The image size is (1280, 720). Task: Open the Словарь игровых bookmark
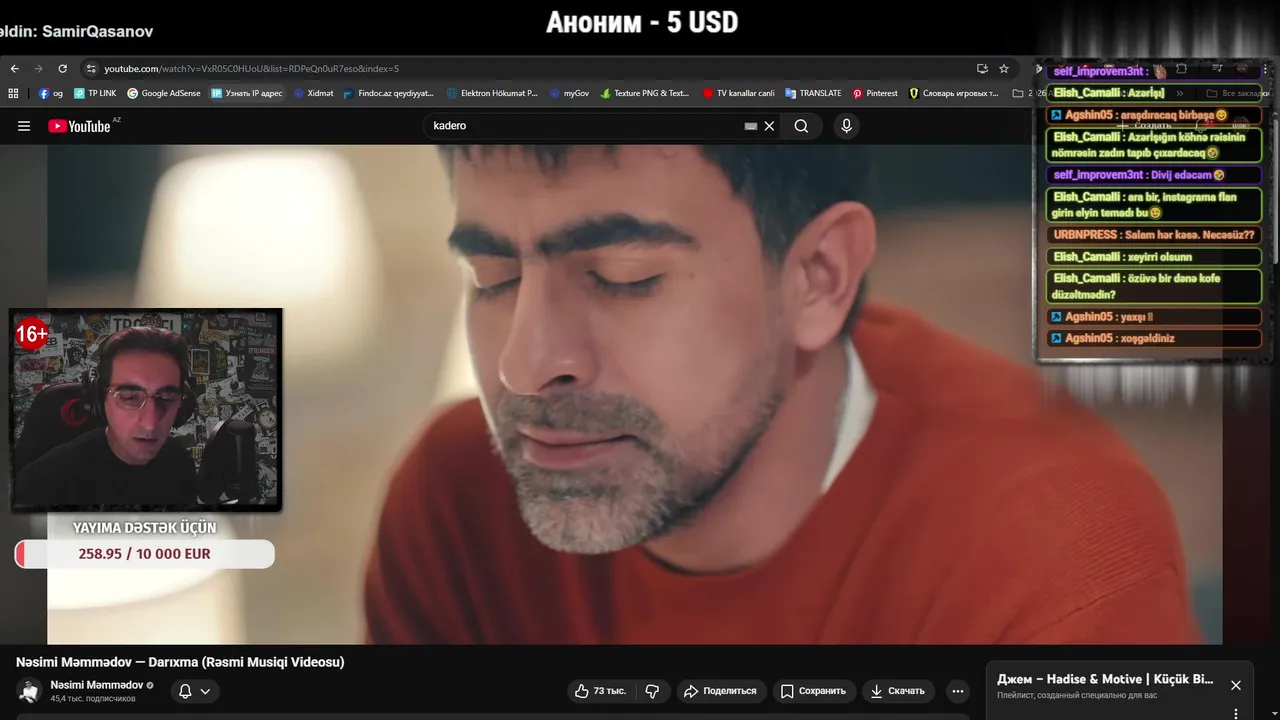point(954,93)
